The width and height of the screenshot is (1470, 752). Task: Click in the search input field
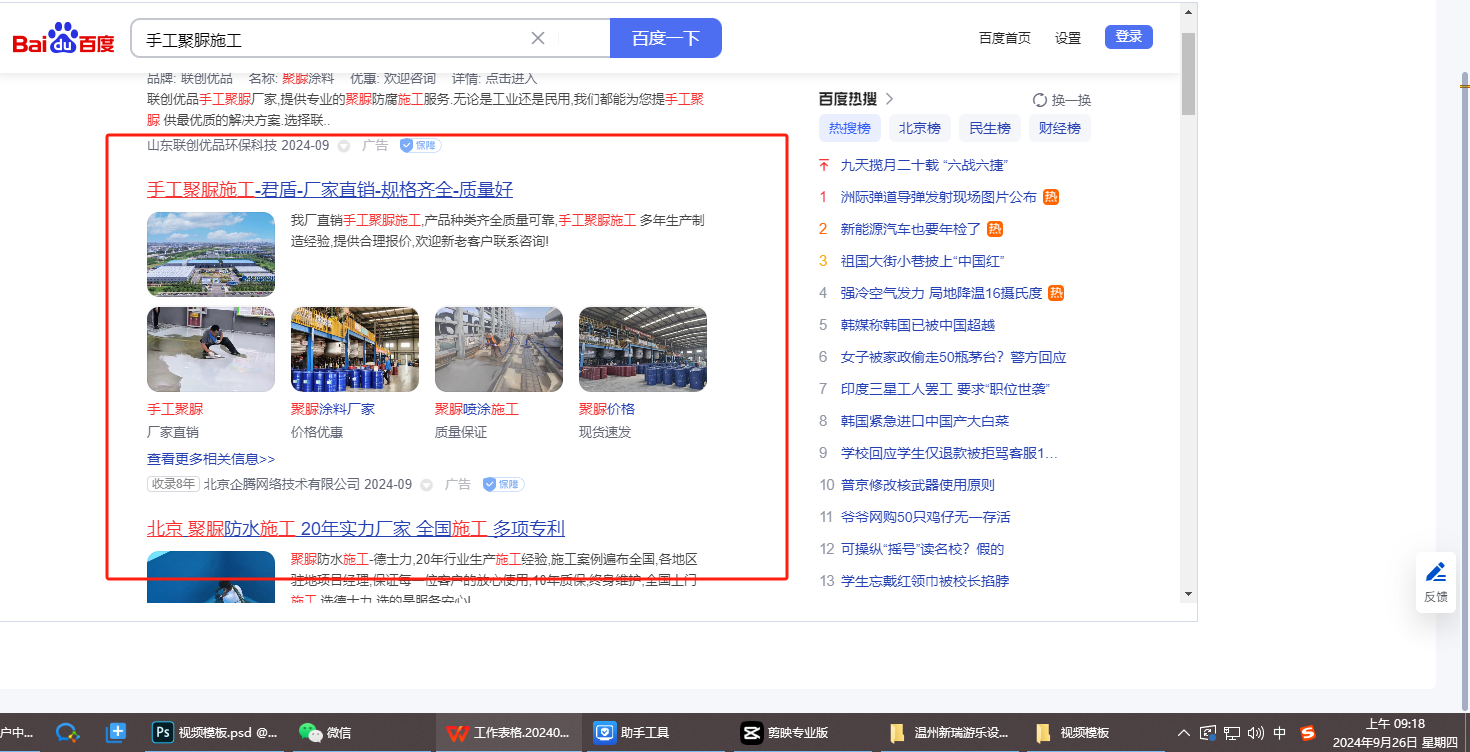coord(330,39)
